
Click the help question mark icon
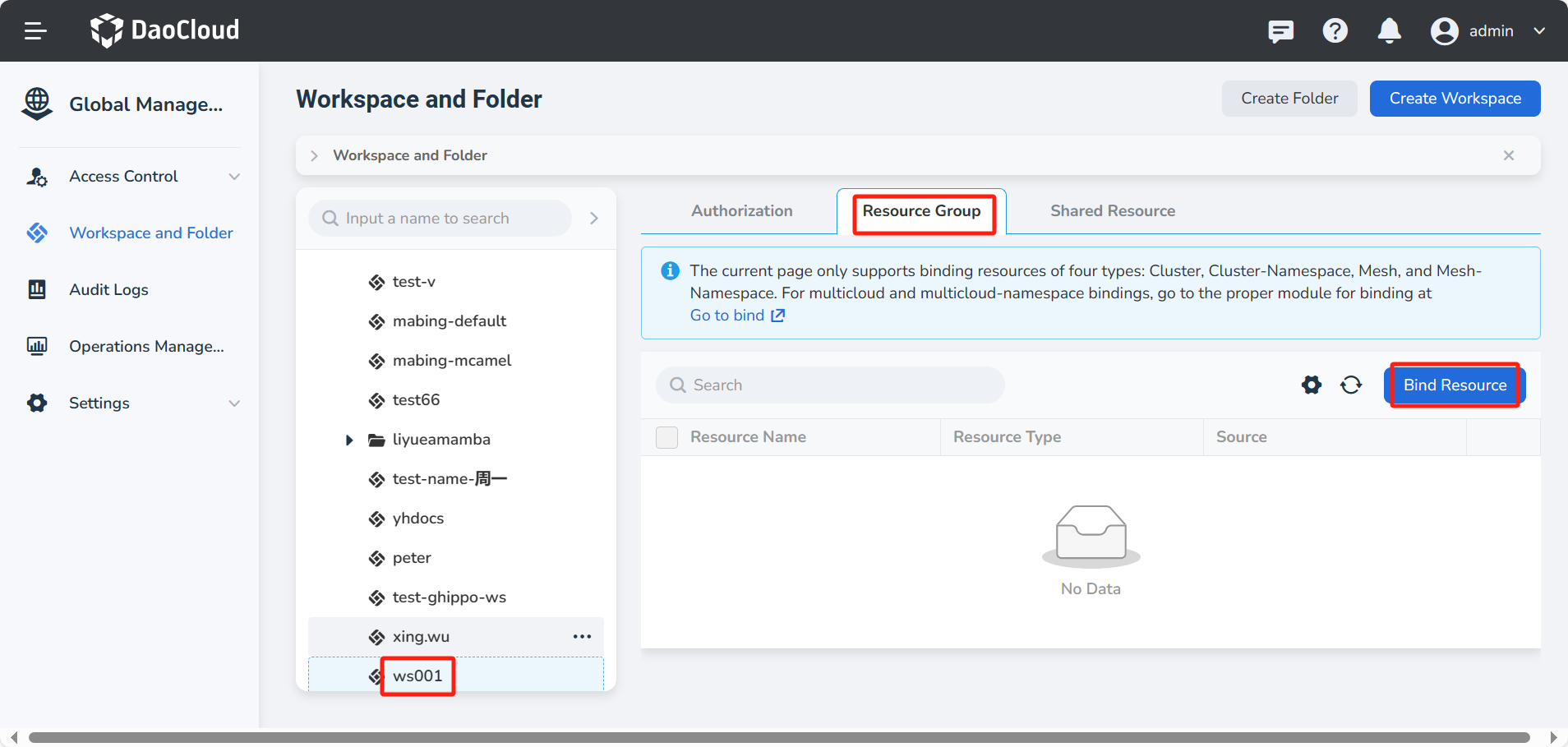(x=1335, y=31)
